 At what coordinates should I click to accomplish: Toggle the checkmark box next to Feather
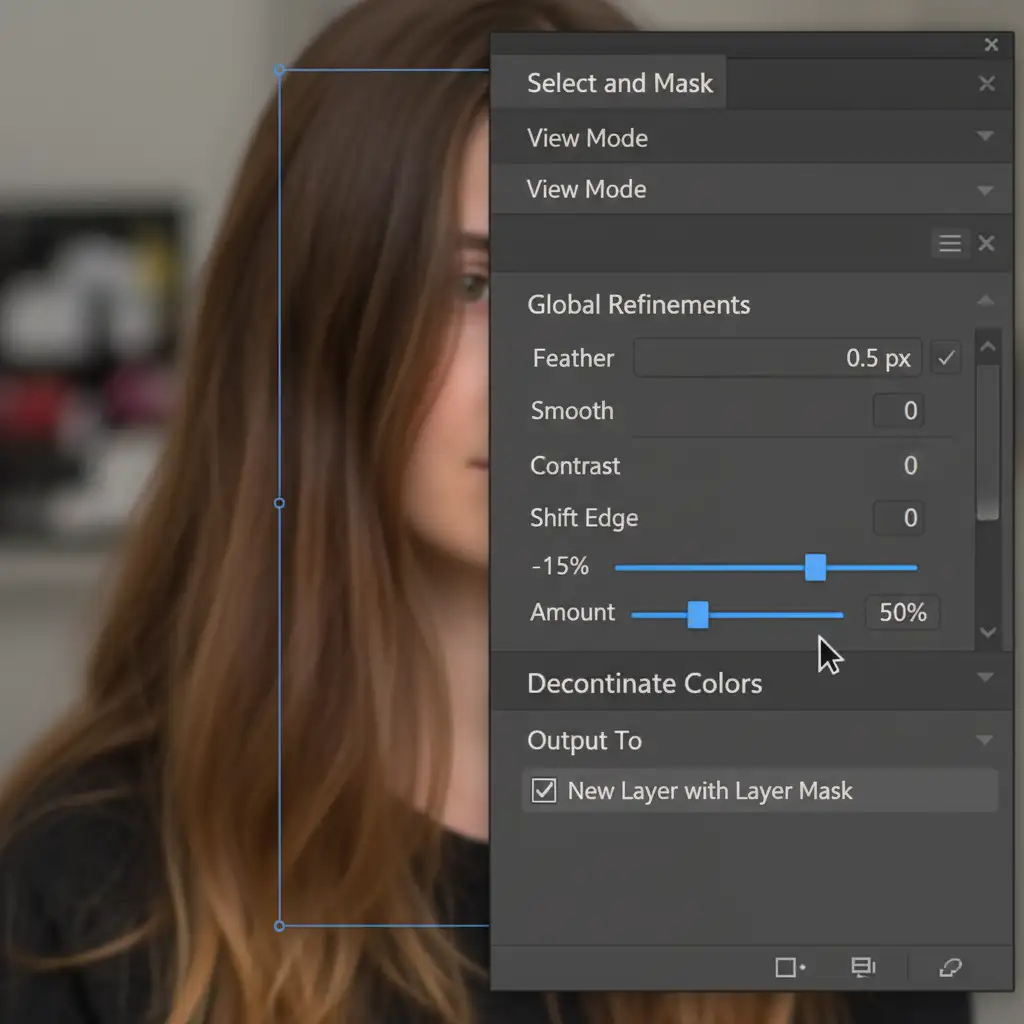tap(945, 358)
